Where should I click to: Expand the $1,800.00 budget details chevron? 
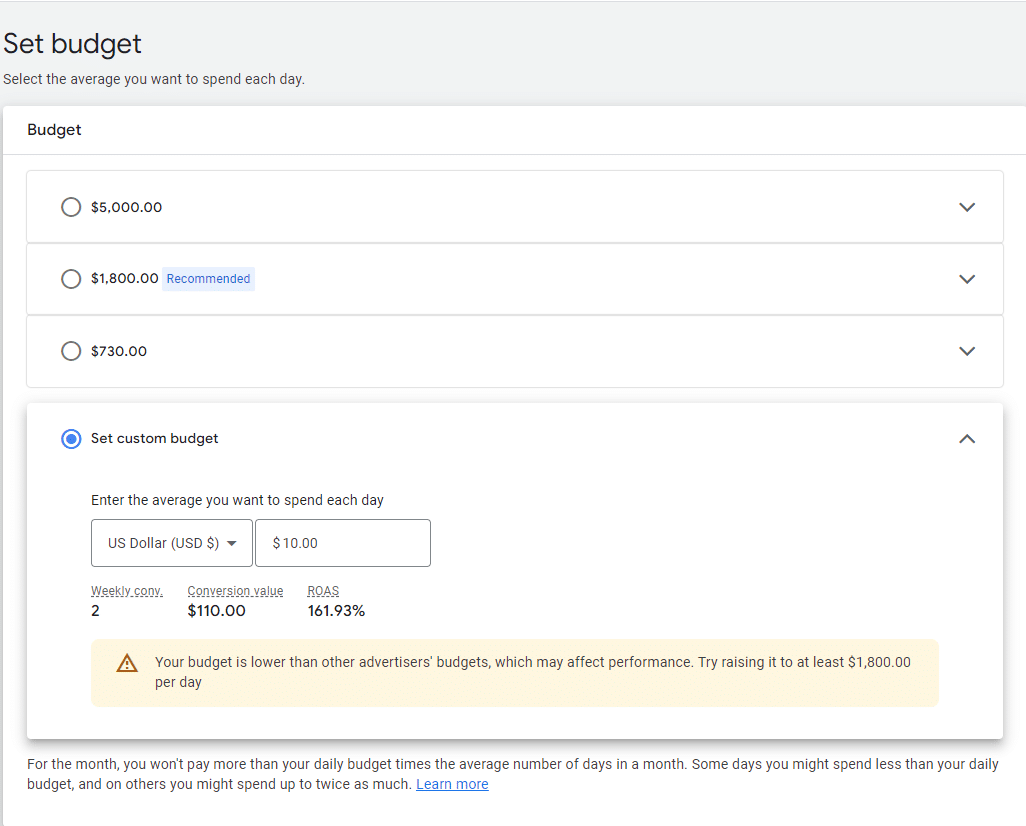pyautogui.click(x=966, y=279)
